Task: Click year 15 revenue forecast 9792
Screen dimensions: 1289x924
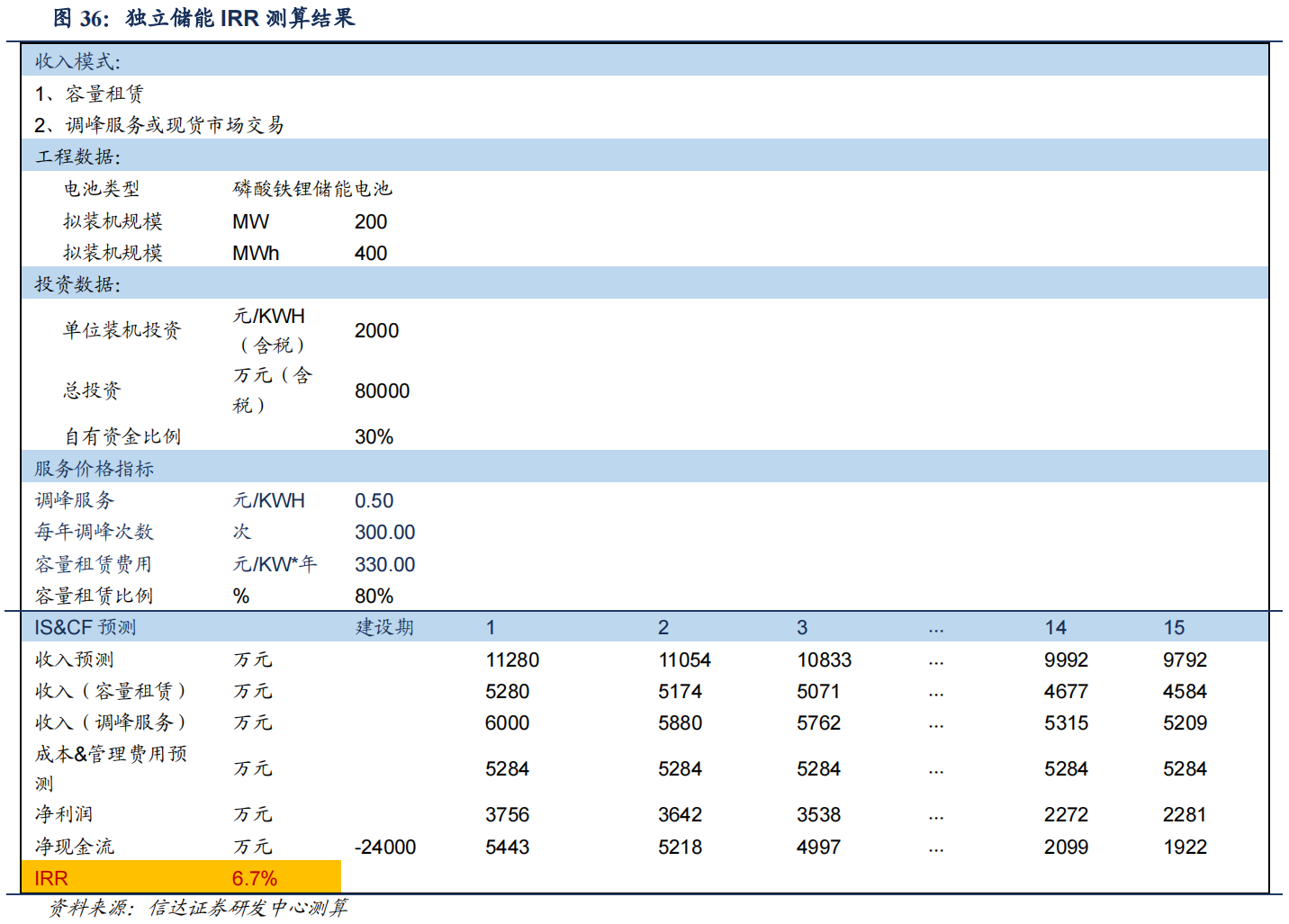Action: pyautogui.click(x=1185, y=659)
